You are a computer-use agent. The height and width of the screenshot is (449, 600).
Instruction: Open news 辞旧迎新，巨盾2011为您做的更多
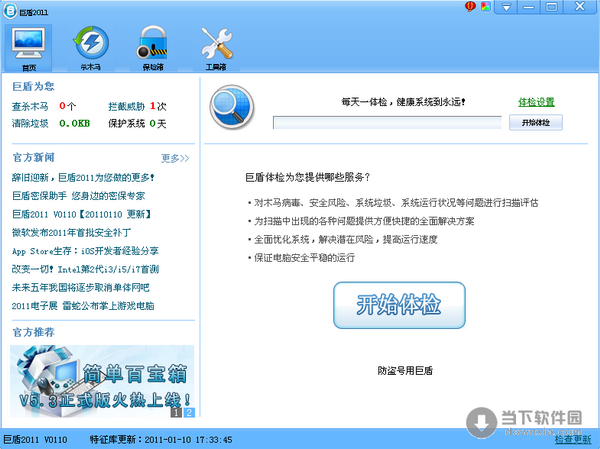tap(83, 178)
